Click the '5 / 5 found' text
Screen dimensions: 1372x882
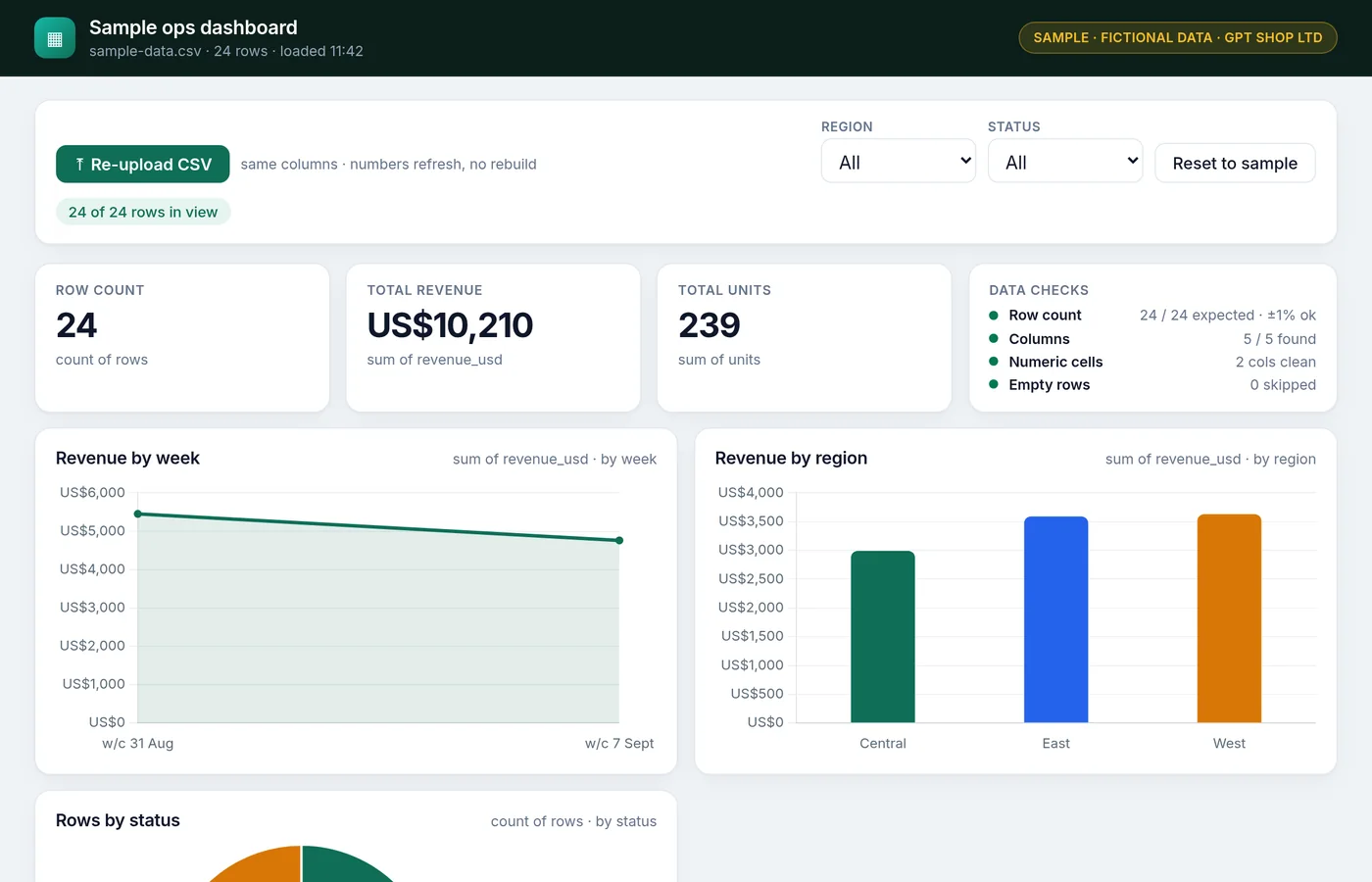coord(1280,339)
